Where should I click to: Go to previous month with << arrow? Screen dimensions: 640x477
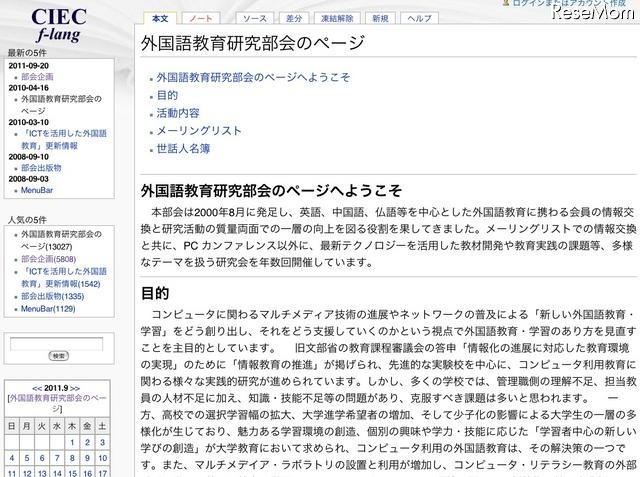pyautogui.click(x=37, y=388)
